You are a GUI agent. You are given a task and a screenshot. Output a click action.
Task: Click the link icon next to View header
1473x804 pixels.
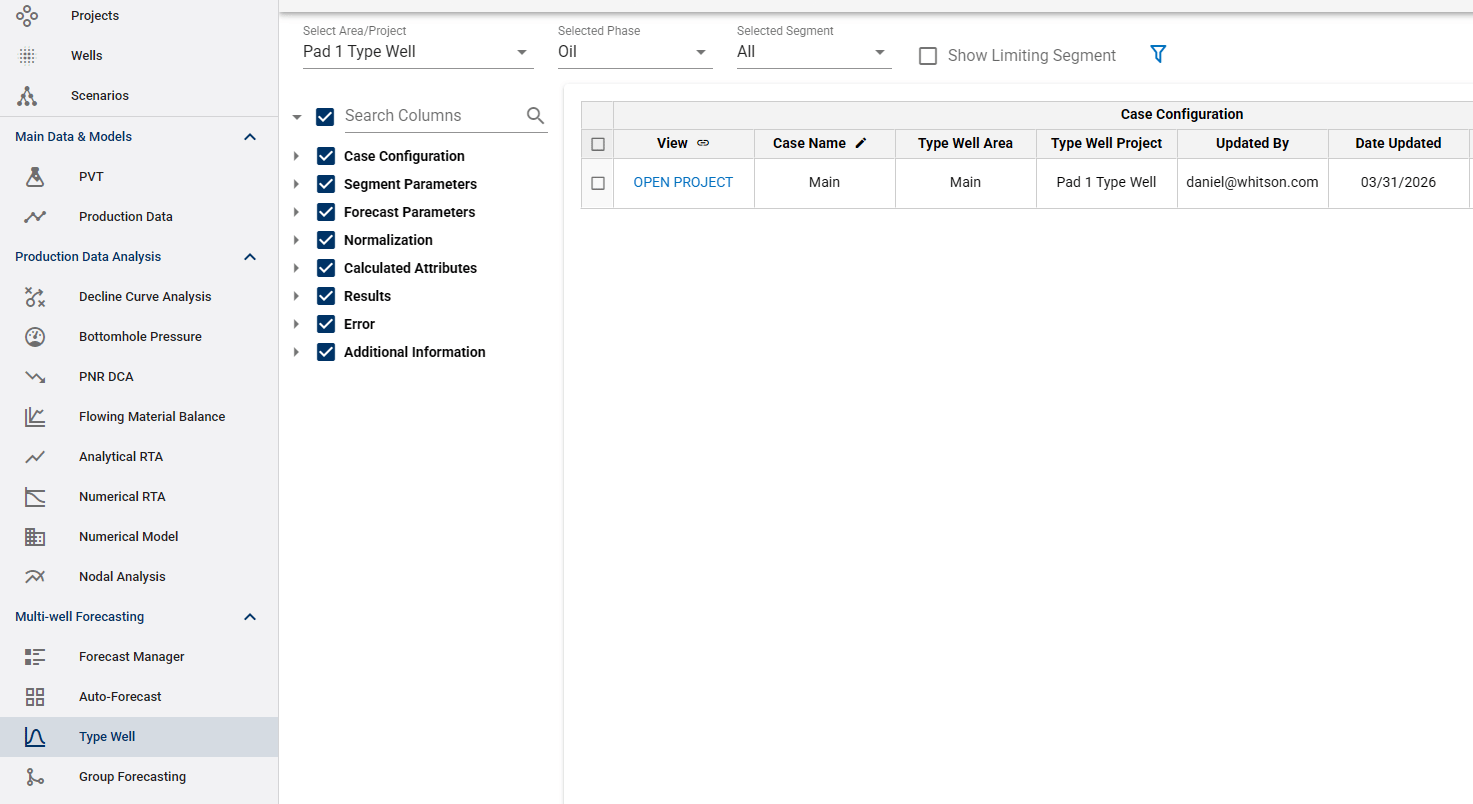703,144
